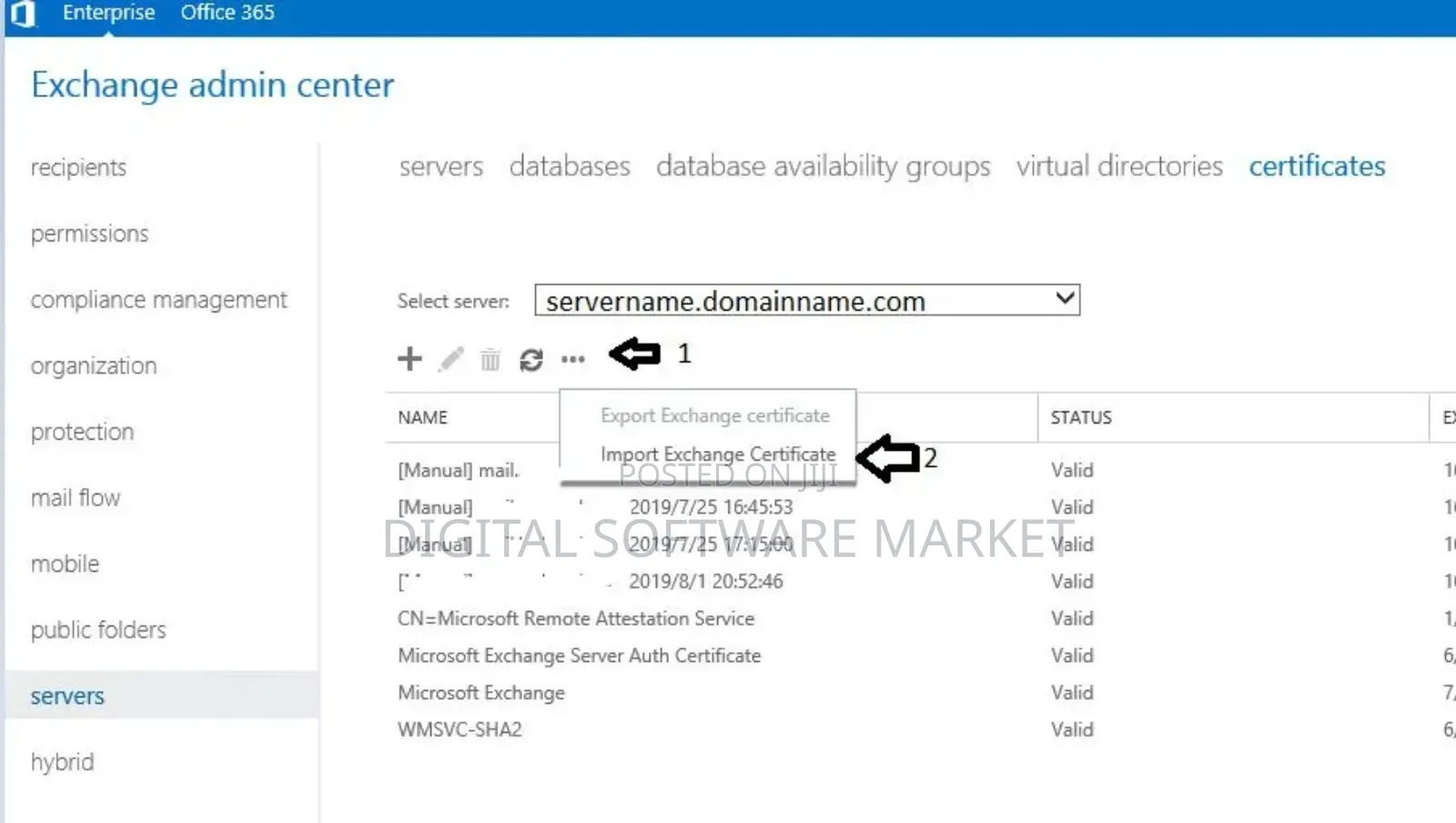1456x823 pixels.
Task: Open virtual directories tab
Action: pyautogui.click(x=1119, y=167)
